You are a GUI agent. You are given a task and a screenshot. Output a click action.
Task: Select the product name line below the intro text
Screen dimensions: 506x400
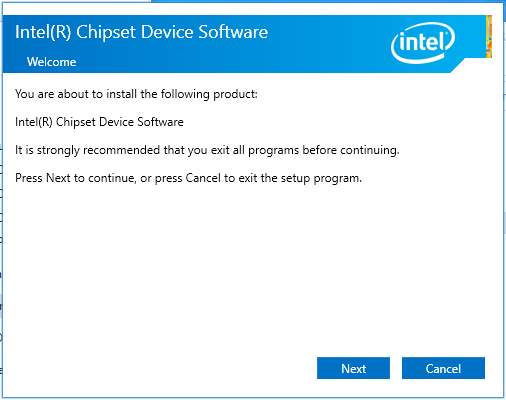[99, 122]
